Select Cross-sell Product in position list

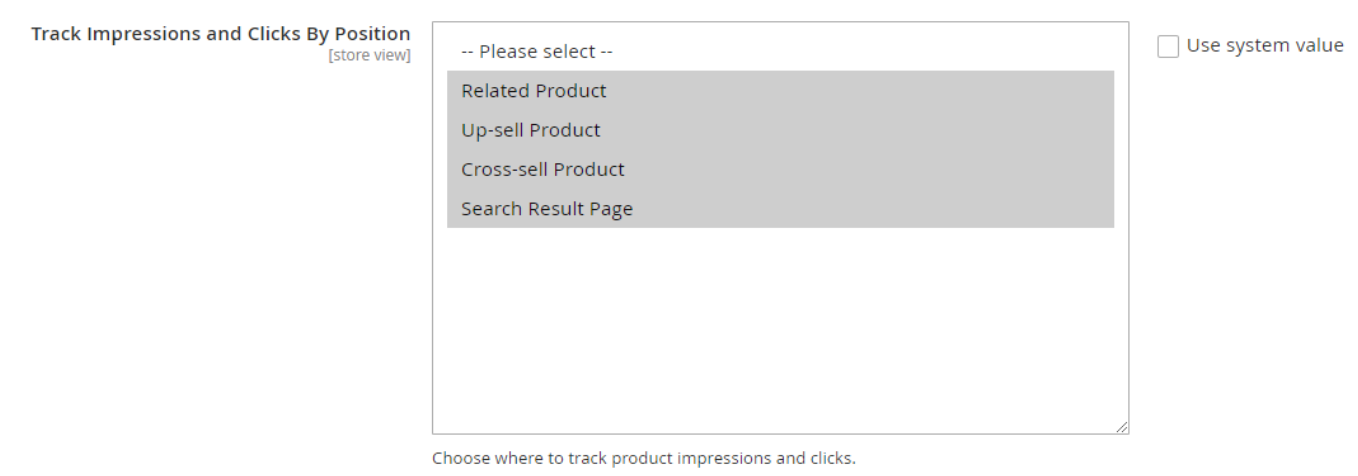(x=543, y=169)
